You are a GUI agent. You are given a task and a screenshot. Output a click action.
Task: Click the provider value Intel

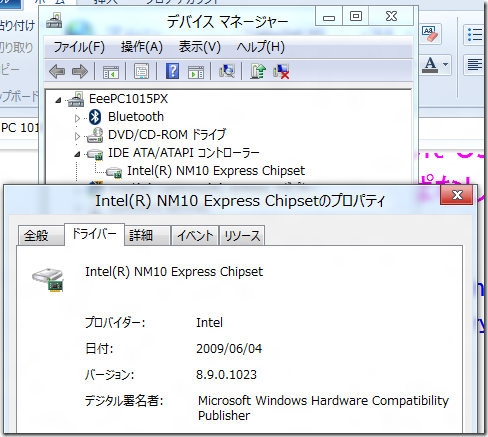[x=209, y=323]
